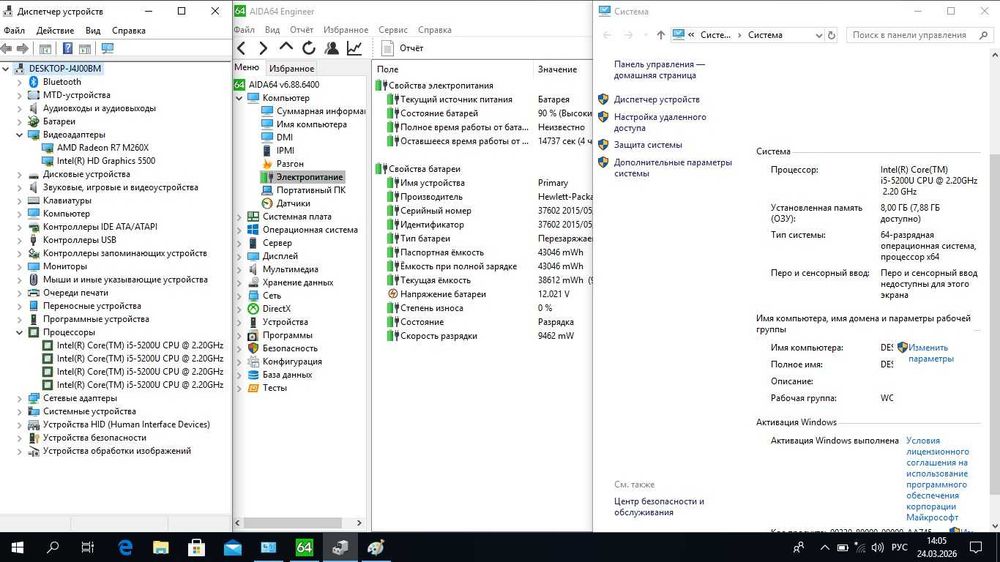Open Действие menu in Device Manager
Image resolution: width=1000 pixels, height=562 pixels.
point(55,31)
